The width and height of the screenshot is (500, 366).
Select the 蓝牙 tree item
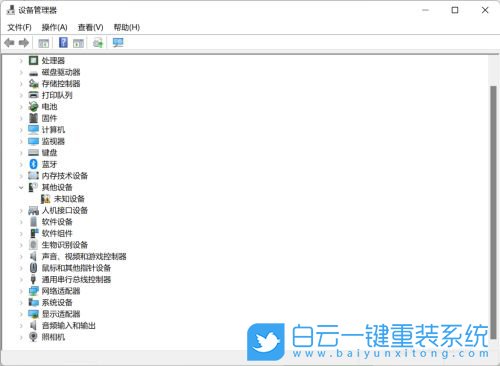point(49,164)
